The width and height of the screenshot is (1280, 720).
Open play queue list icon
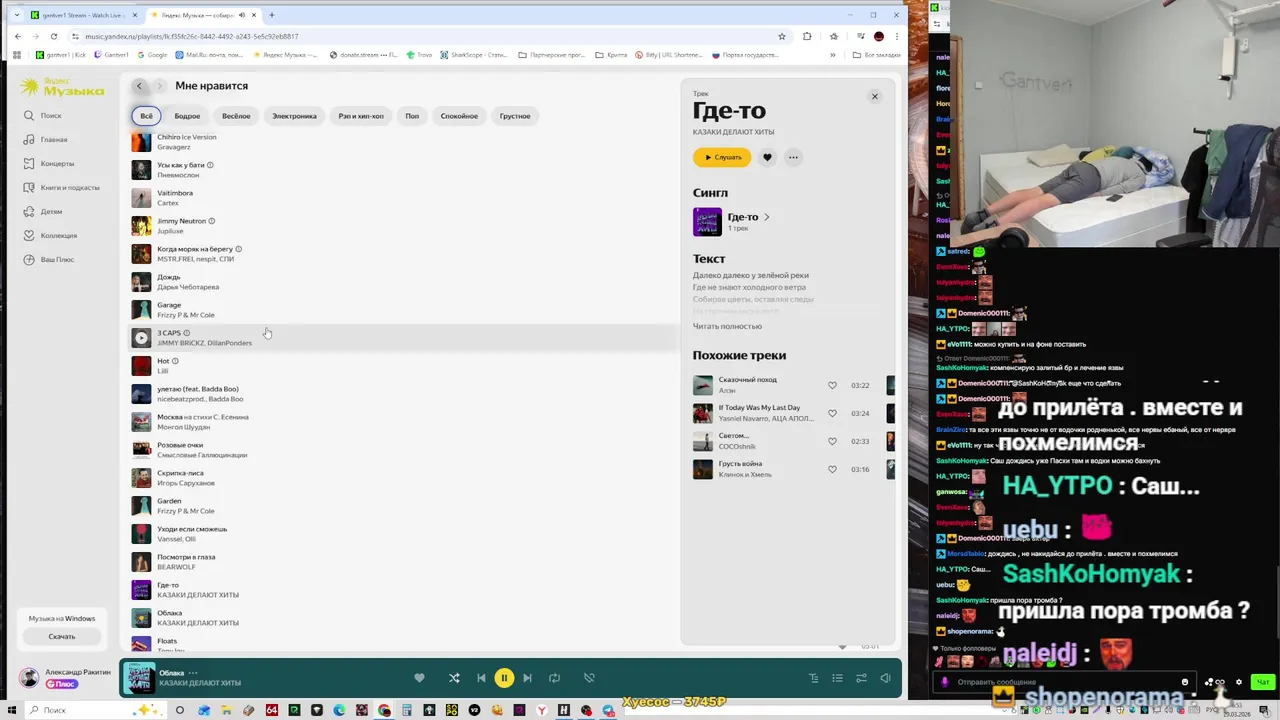(x=837, y=678)
